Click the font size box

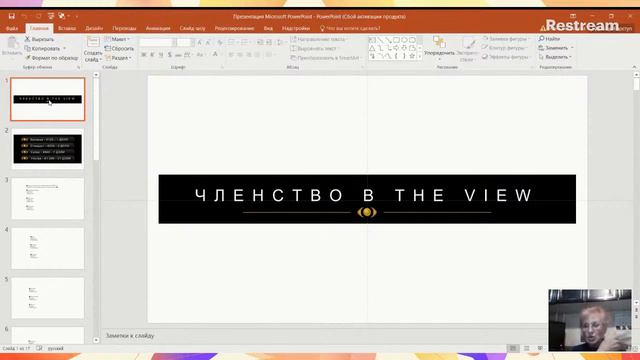tap(186, 42)
